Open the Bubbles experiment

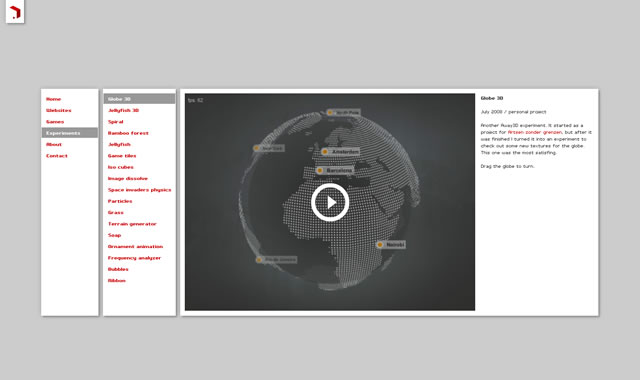pyautogui.click(x=118, y=269)
